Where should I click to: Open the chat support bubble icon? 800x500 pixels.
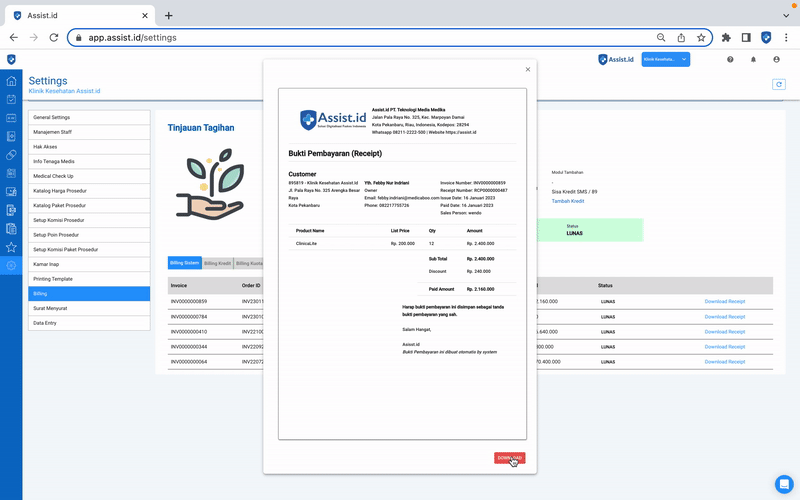coord(784,484)
